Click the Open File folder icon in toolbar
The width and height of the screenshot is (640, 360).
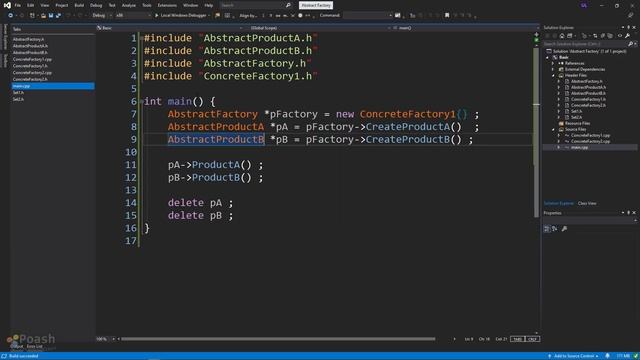43,16
